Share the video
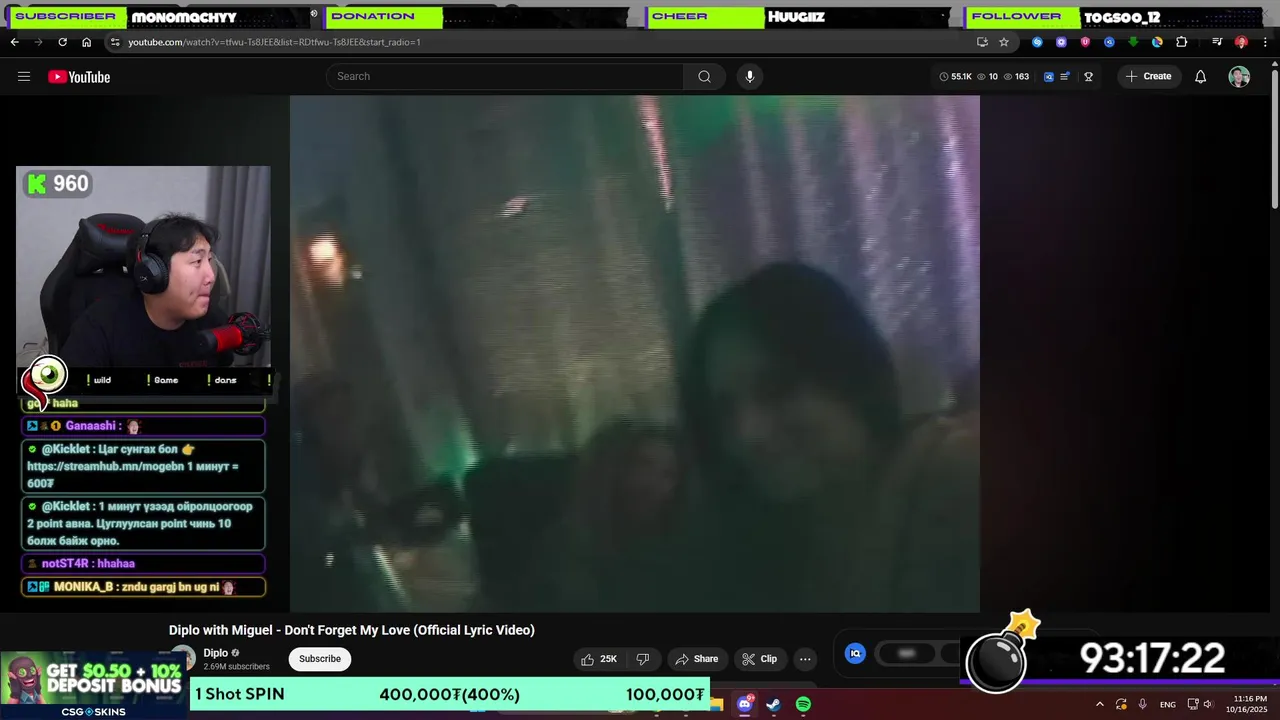Viewport: 1280px width, 720px height. coord(697,659)
